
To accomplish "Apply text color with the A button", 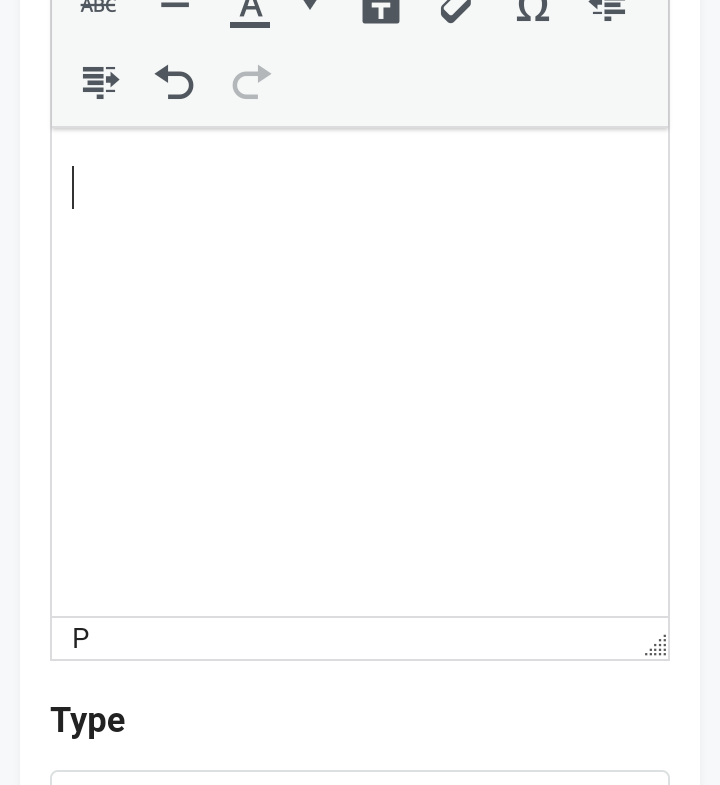I will (250, 8).
